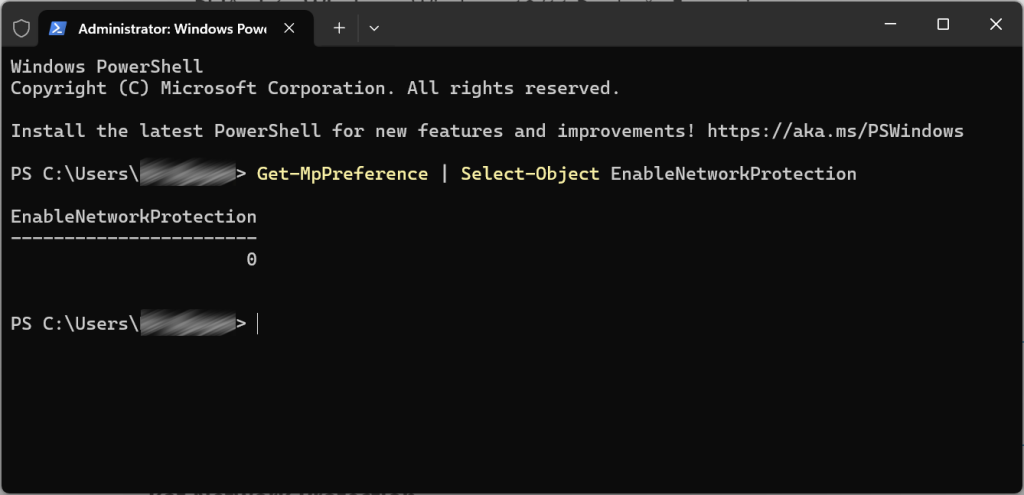
Task: Click the EnableNetworkProtection output column header
Action: click(x=133, y=217)
